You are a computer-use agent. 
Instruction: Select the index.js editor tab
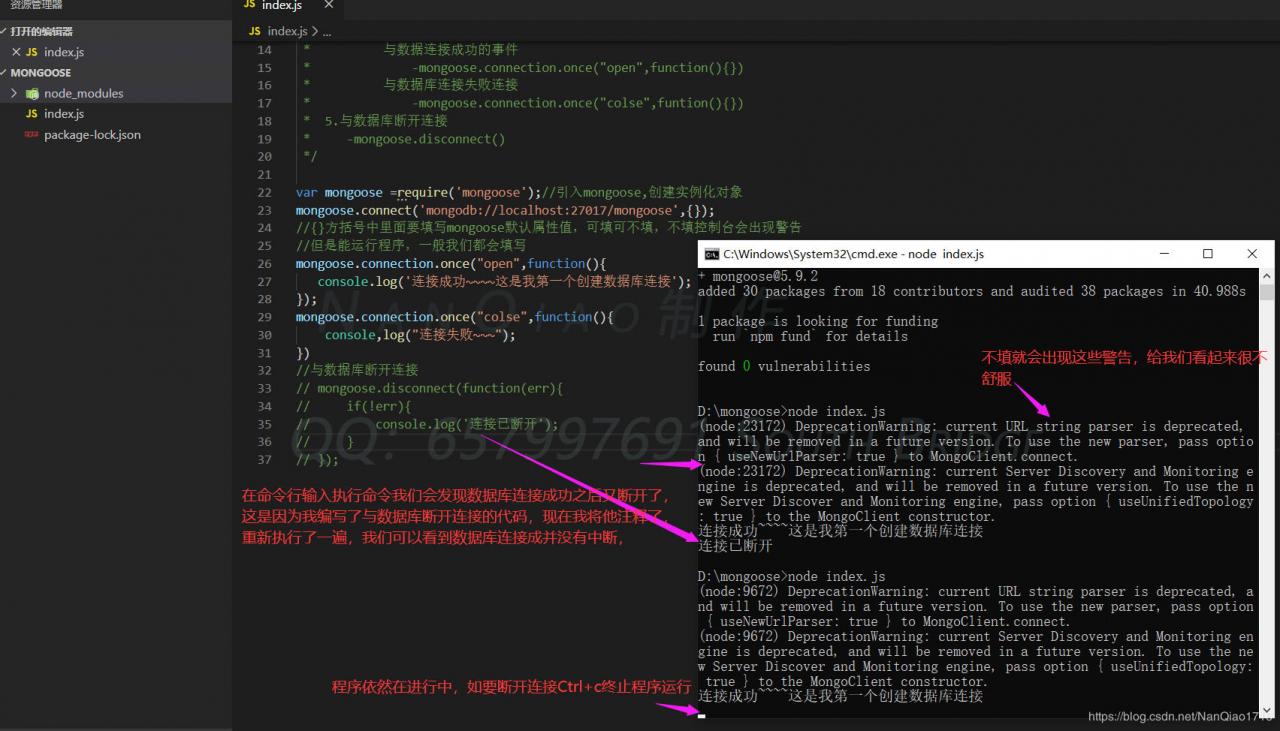coord(288,7)
